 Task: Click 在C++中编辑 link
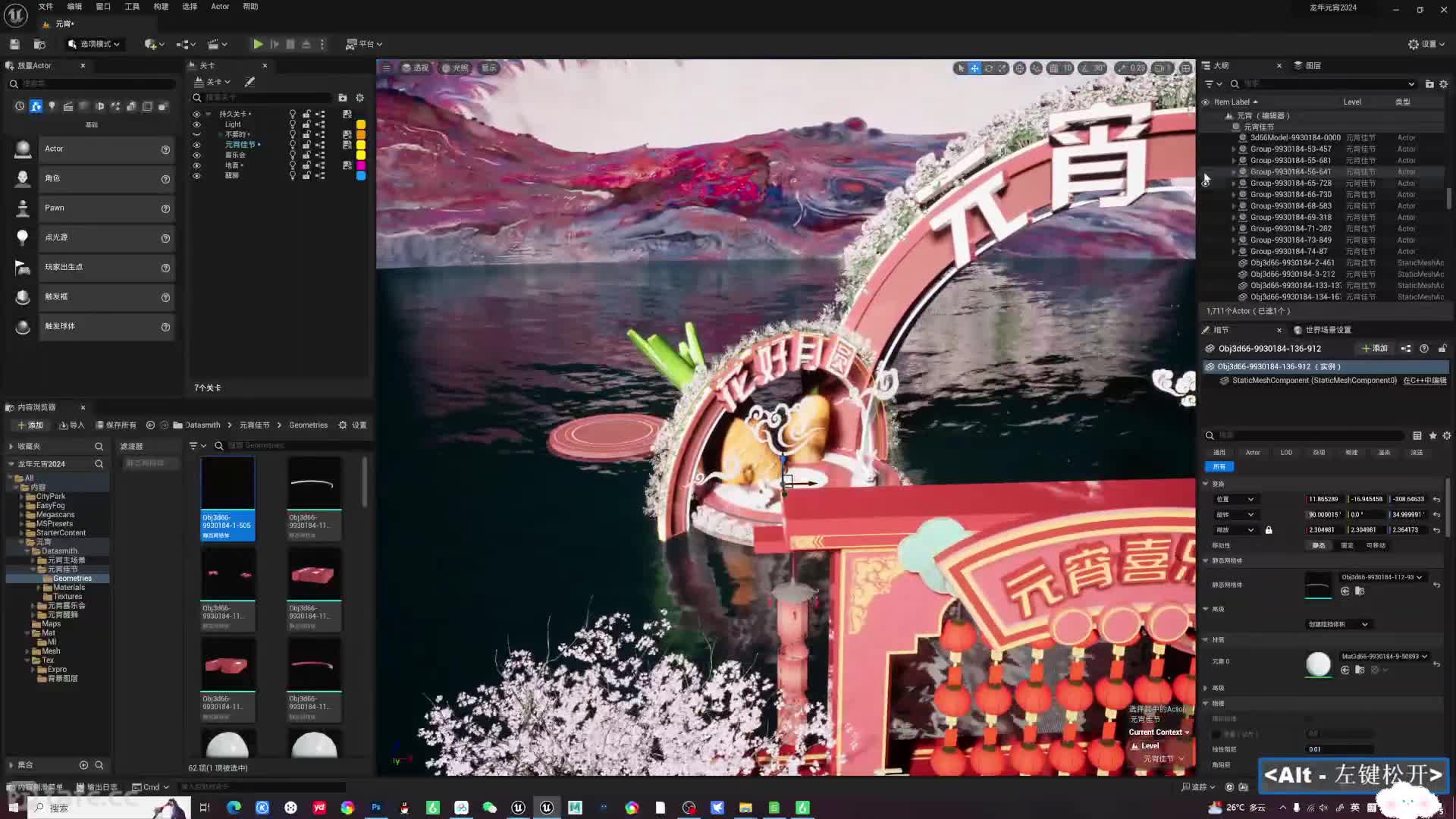(x=1425, y=381)
